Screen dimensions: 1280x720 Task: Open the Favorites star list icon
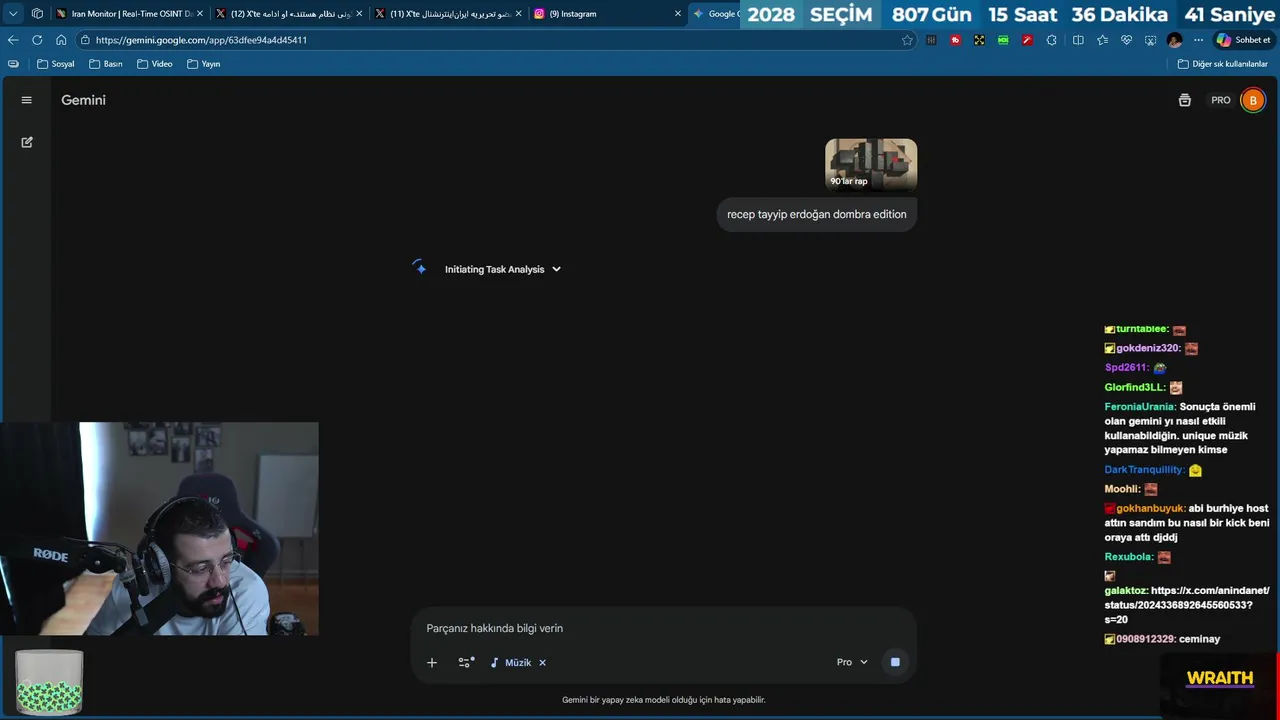[x=1102, y=40]
